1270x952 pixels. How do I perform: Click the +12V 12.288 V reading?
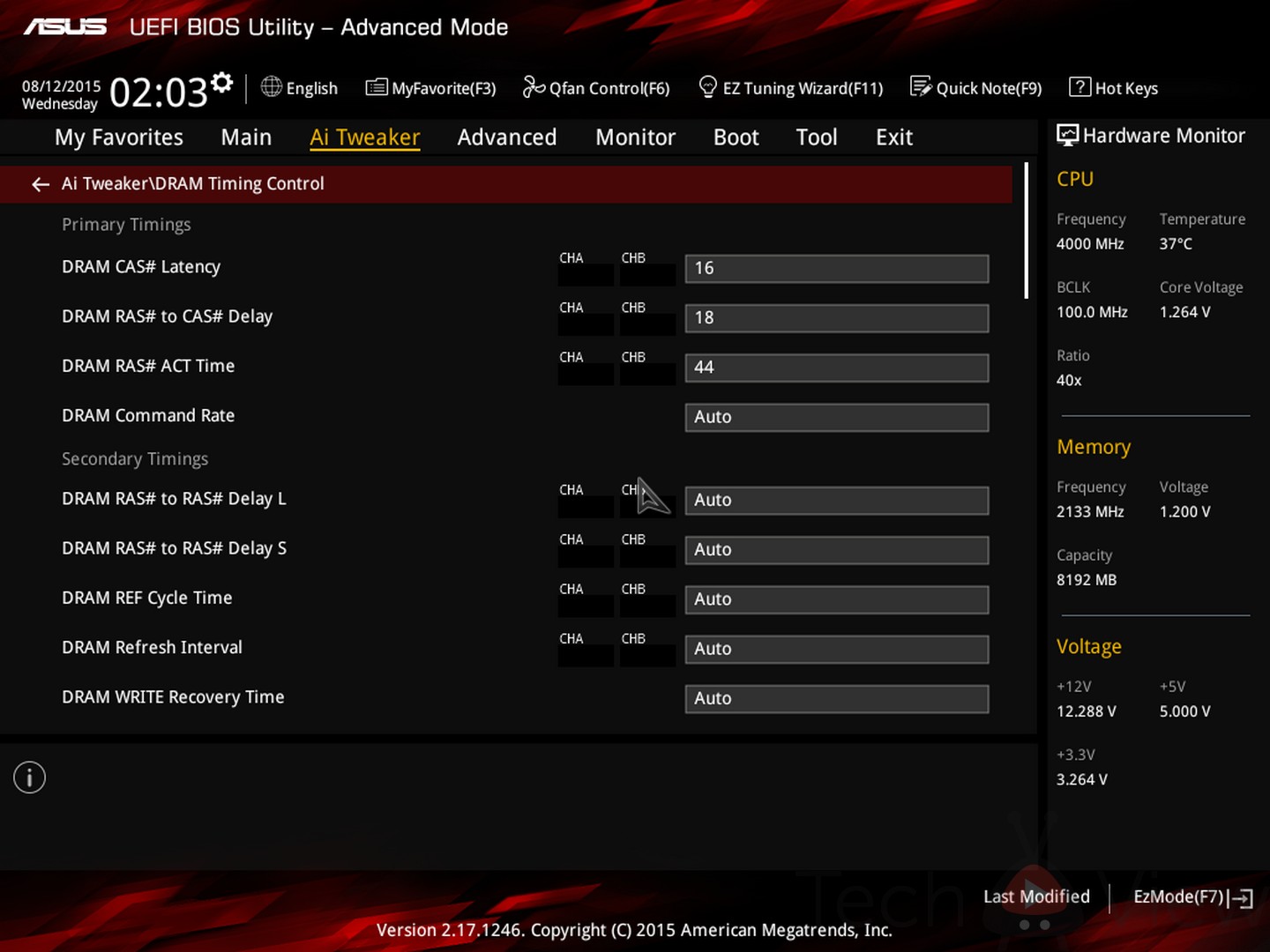pyautogui.click(x=1087, y=711)
